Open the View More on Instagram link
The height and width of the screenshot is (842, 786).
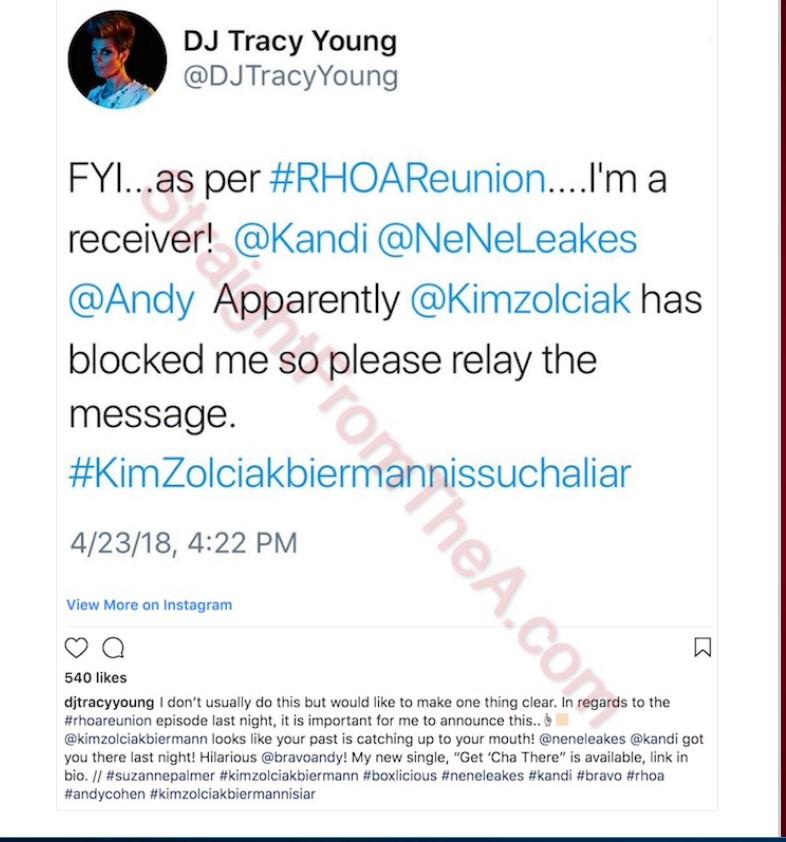(149, 605)
